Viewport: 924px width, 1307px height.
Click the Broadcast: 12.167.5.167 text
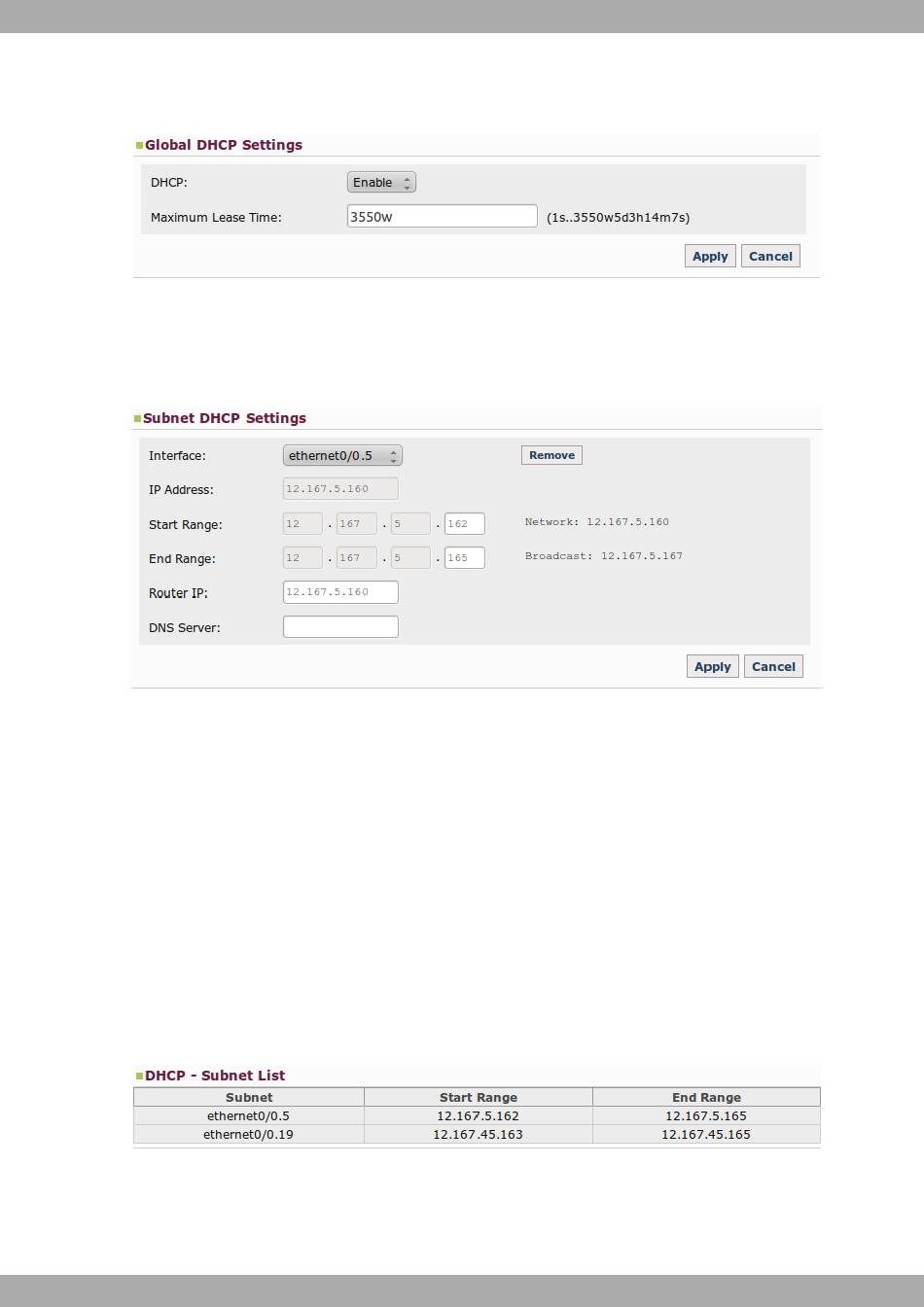click(x=604, y=556)
